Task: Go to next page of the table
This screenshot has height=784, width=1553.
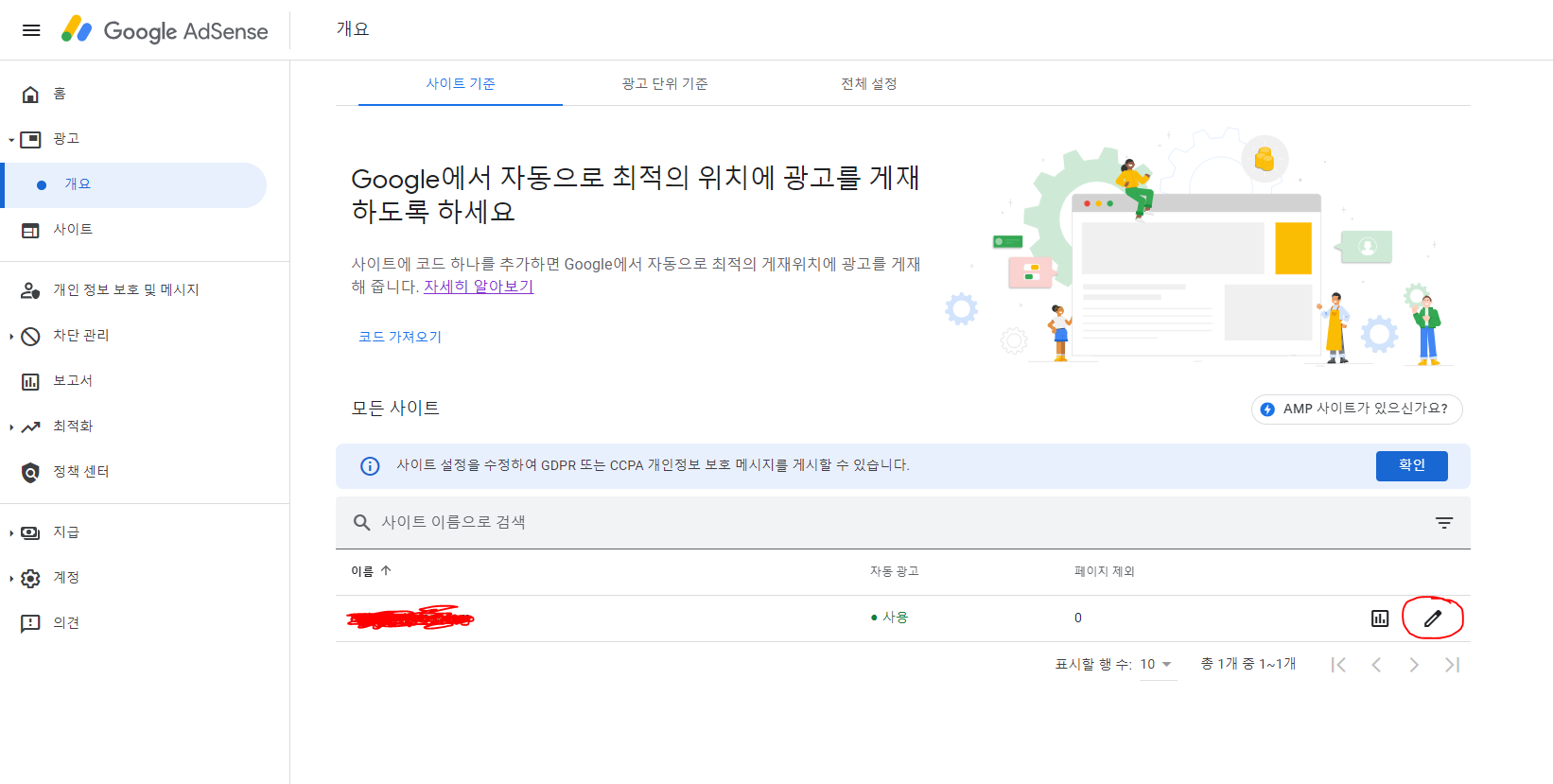Action: coord(1414,665)
